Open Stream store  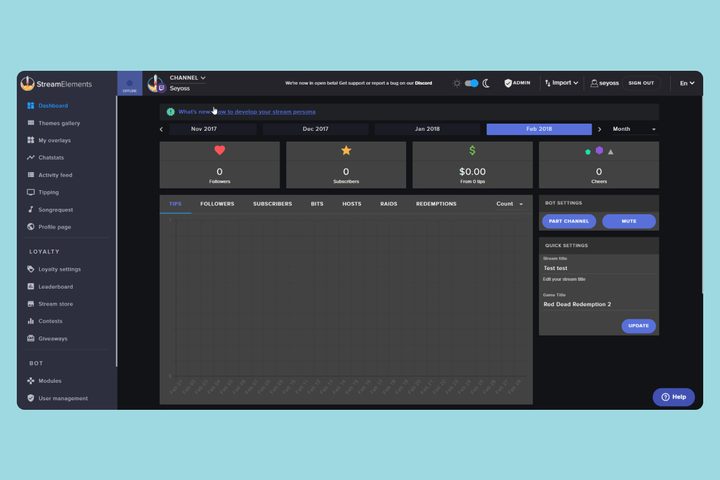coord(50,304)
